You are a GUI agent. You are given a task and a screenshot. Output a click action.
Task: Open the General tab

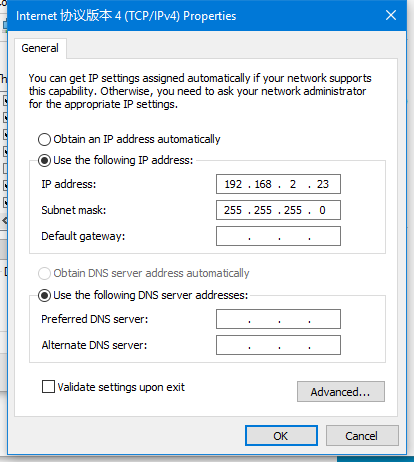(40, 48)
